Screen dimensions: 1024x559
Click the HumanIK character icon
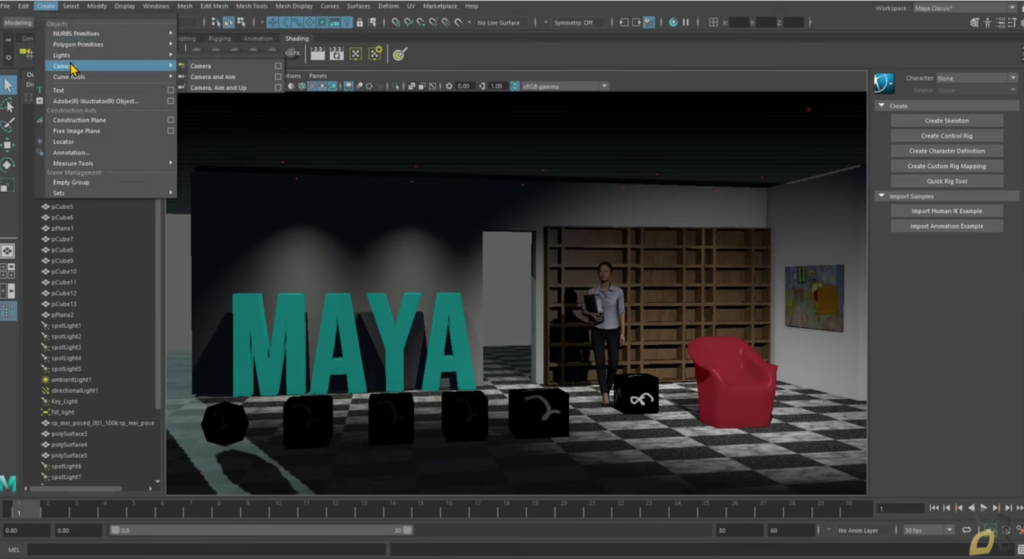(x=884, y=83)
